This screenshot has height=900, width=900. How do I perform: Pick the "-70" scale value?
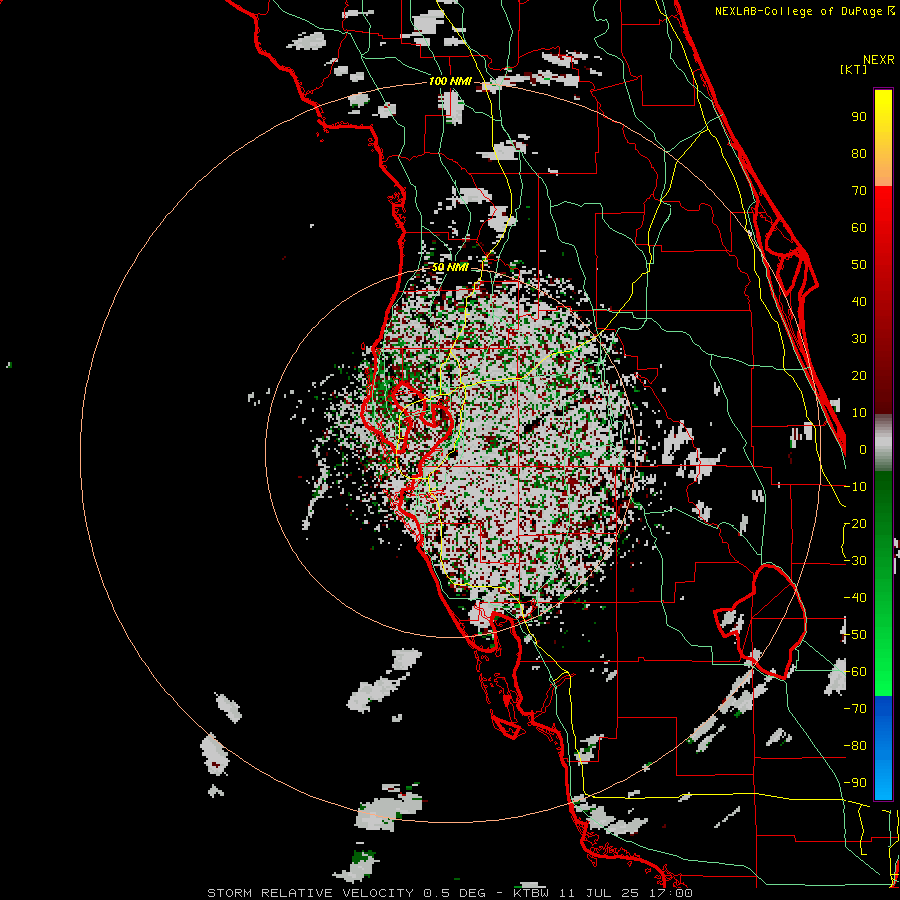click(855, 709)
